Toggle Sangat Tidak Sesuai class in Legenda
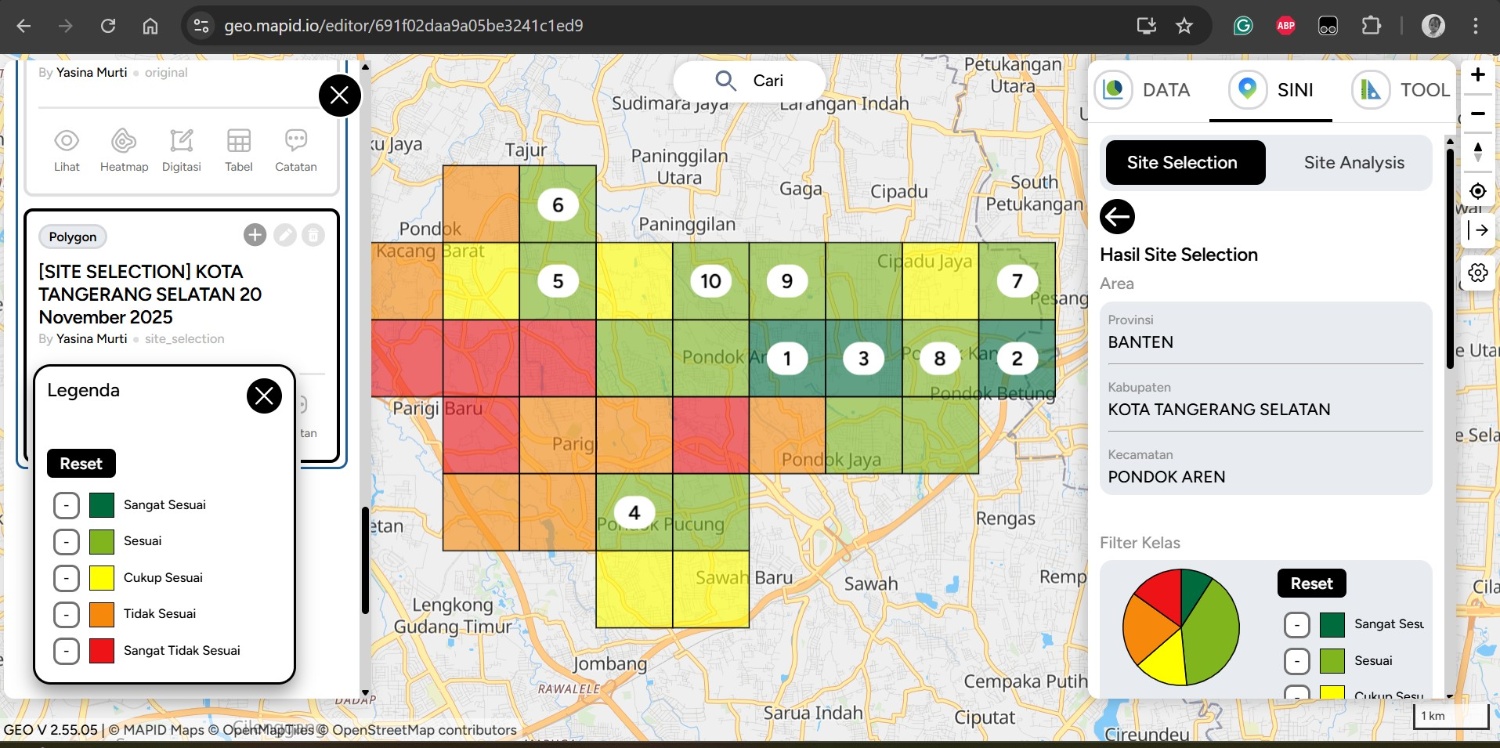The height and width of the screenshot is (748, 1500). pyautogui.click(x=66, y=651)
